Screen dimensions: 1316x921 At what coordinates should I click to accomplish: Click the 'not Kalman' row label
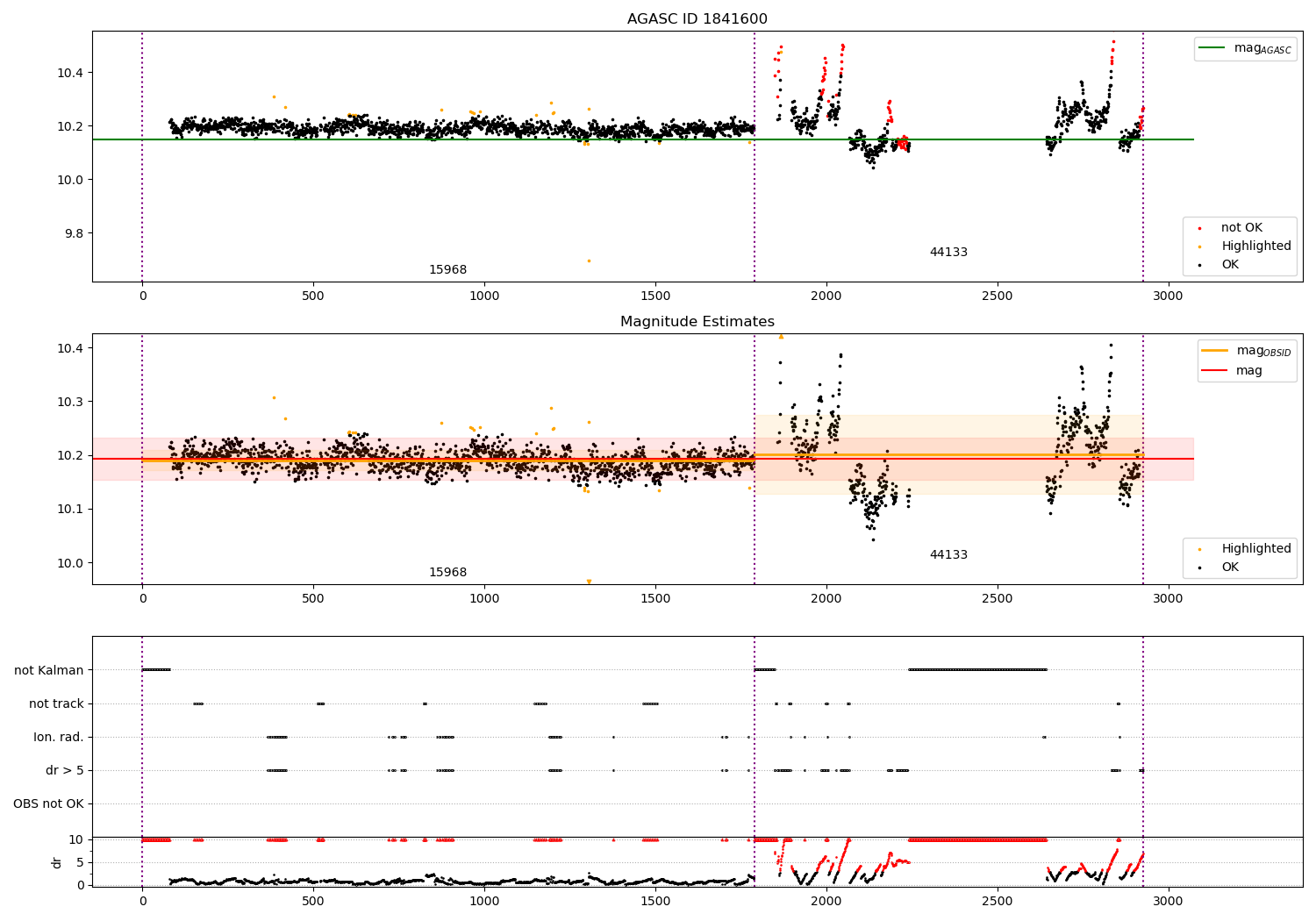click(x=49, y=671)
